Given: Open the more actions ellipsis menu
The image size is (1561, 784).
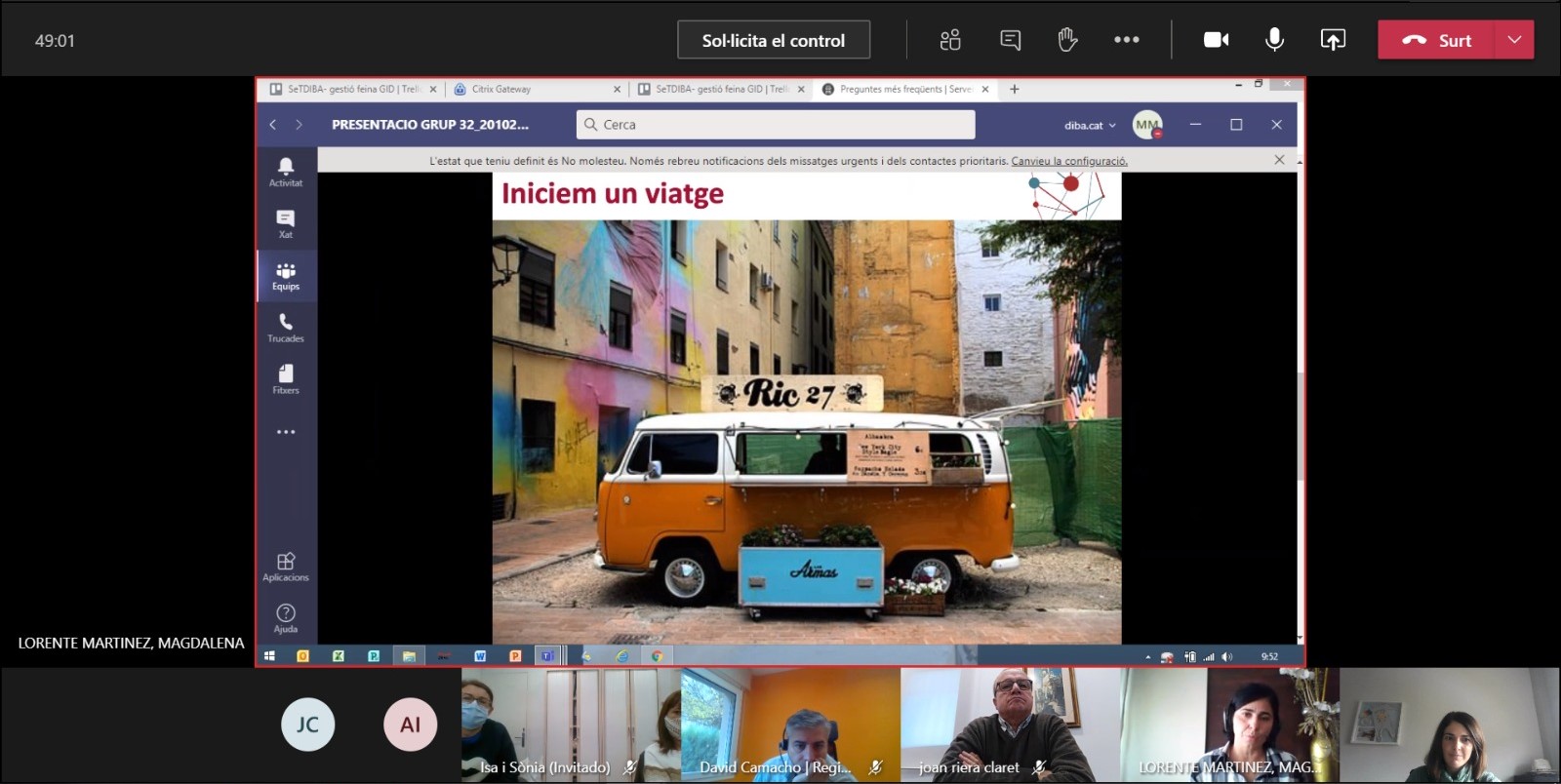Looking at the screenshot, I should pyautogui.click(x=1127, y=40).
